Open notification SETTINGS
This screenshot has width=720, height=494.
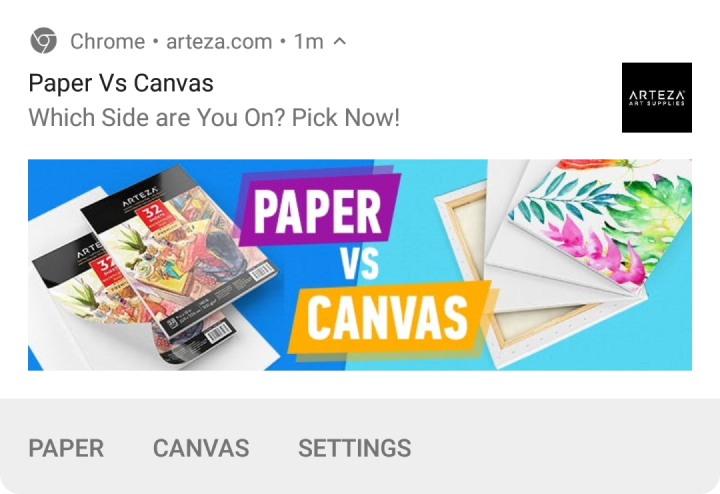pos(354,448)
